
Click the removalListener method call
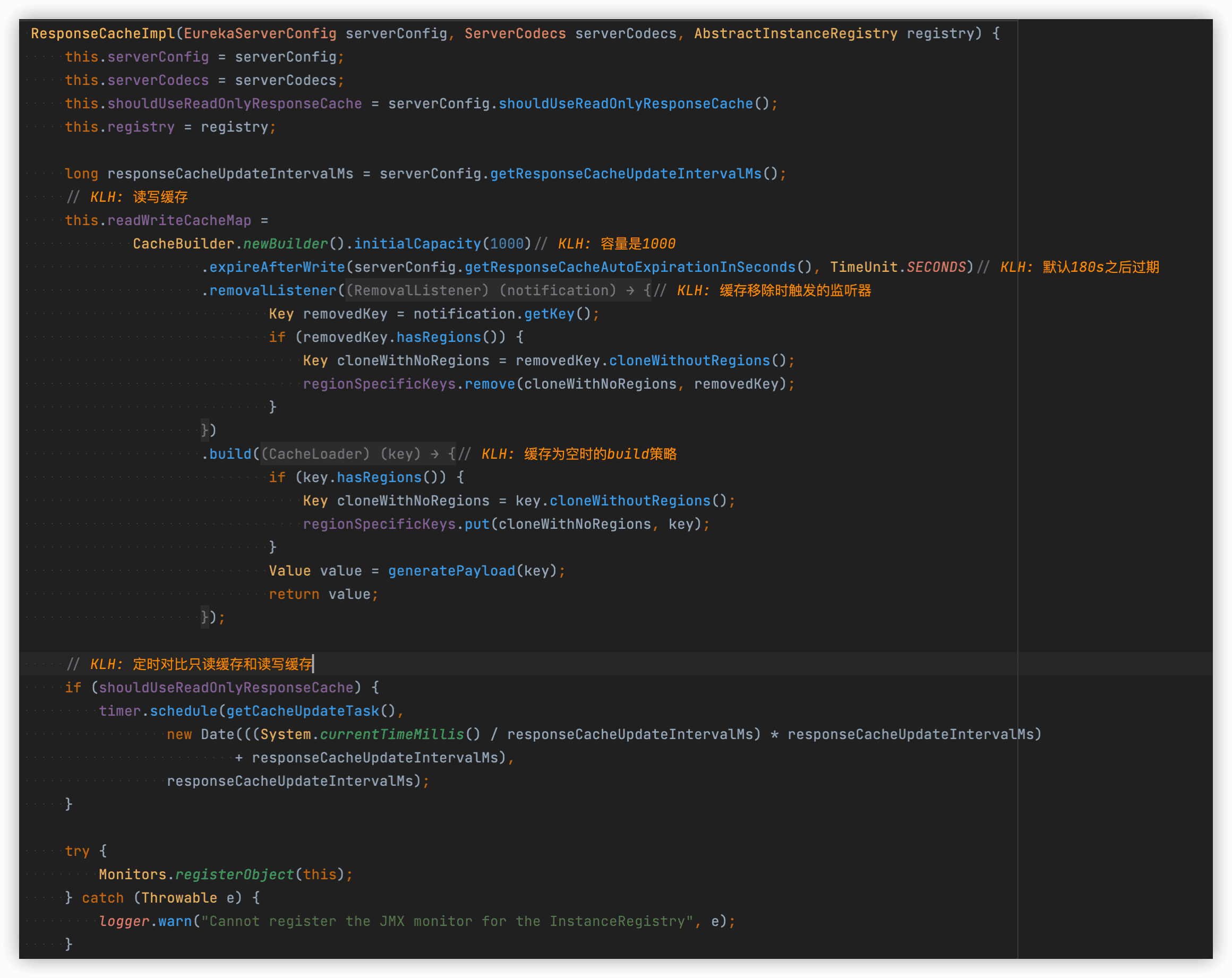click(272, 291)
